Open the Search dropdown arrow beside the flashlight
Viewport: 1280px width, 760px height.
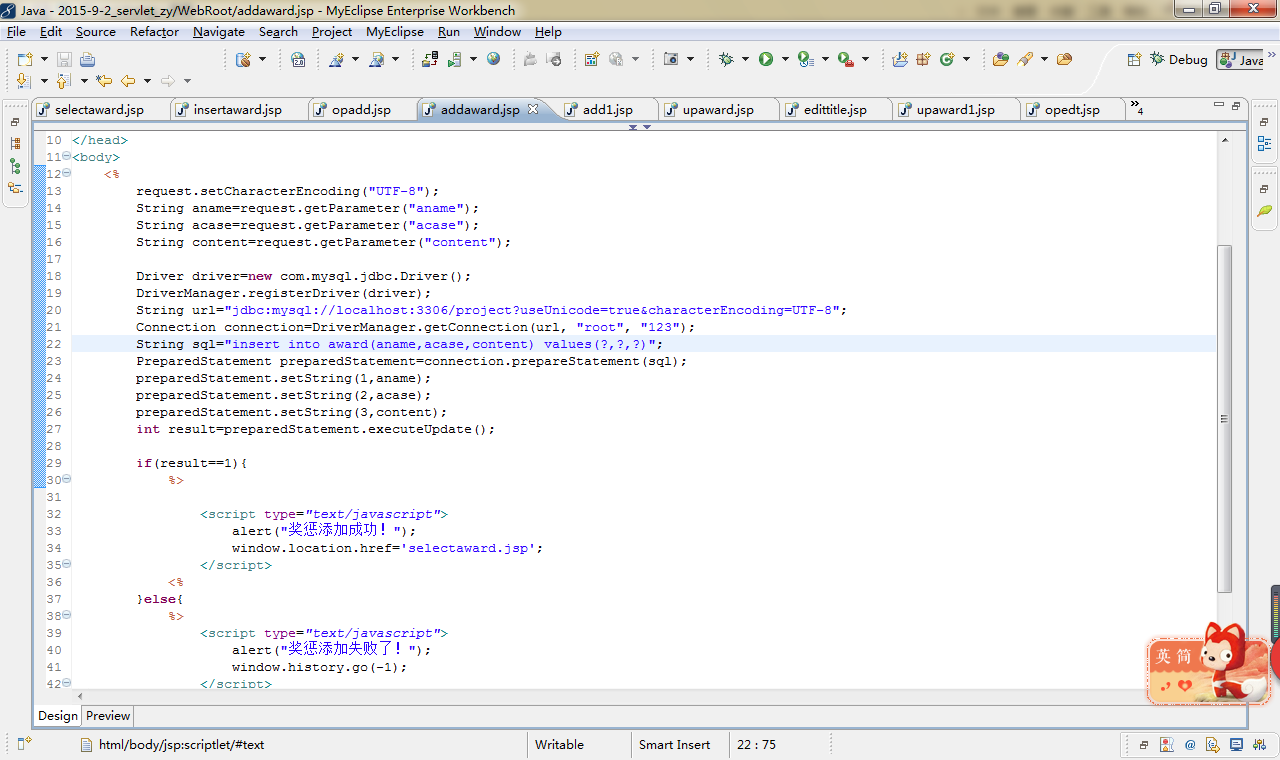[1044, 59]
